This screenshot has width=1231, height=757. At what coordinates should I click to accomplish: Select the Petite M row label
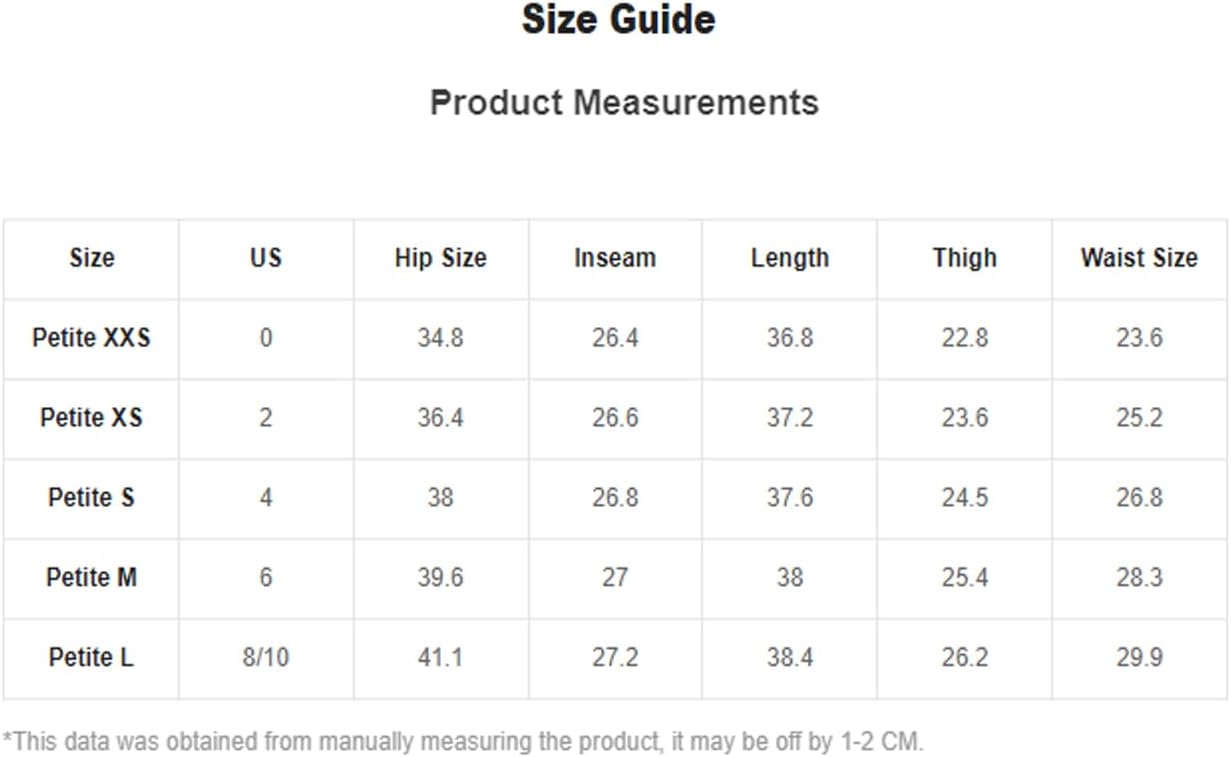pos(91,577)
